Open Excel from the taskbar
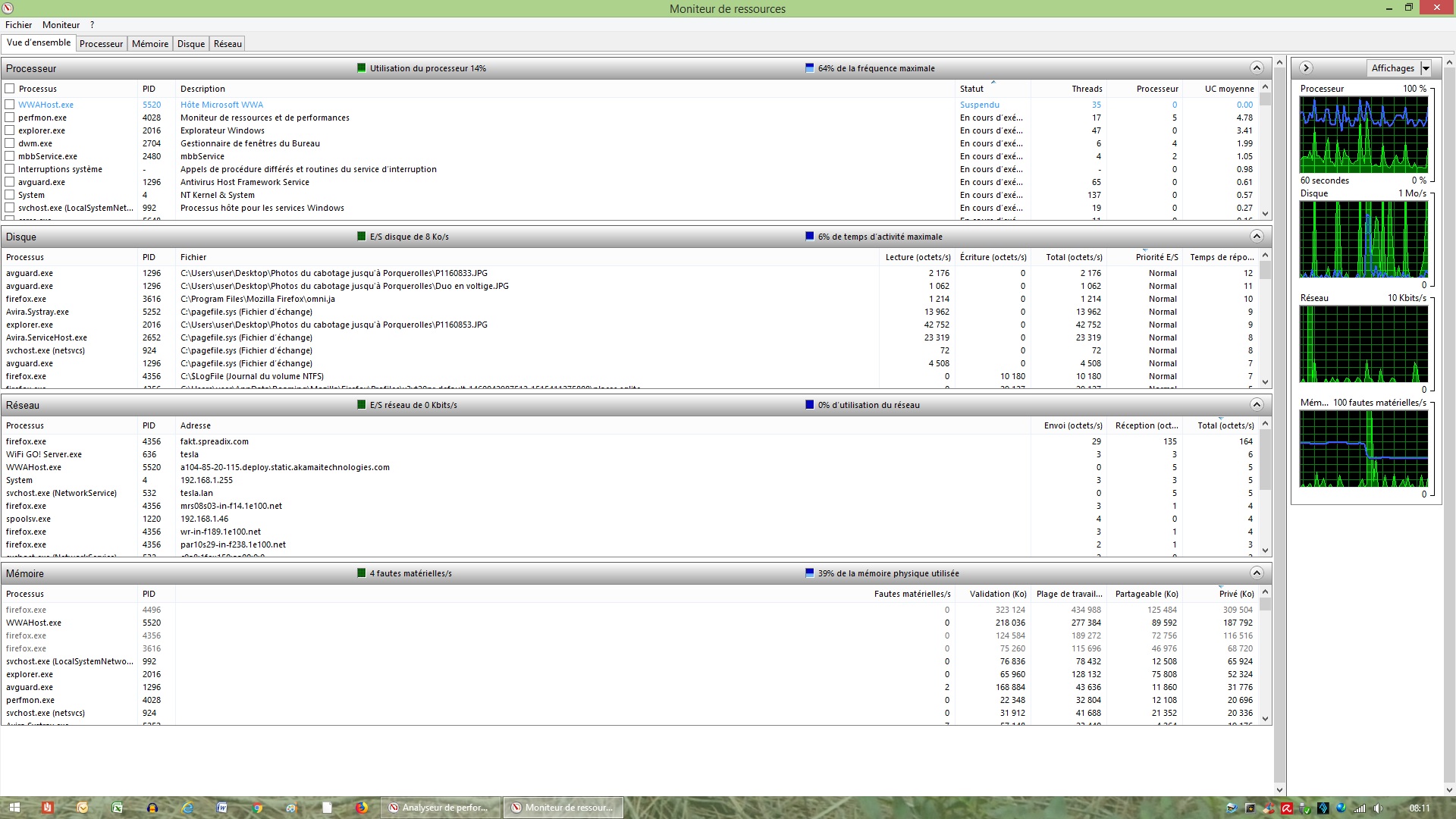Image resolution: width=1456 pixels, height=819 pixels. 118,808
